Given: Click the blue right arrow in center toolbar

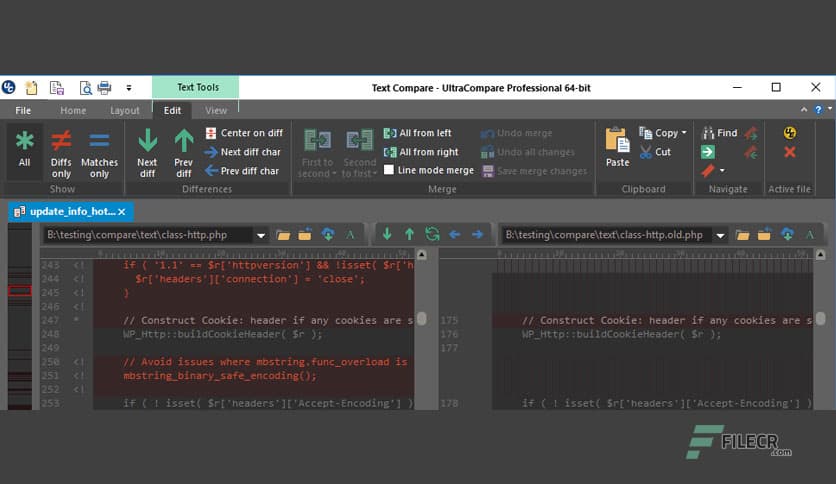Looking at the screenshot, I should point(477,235).
